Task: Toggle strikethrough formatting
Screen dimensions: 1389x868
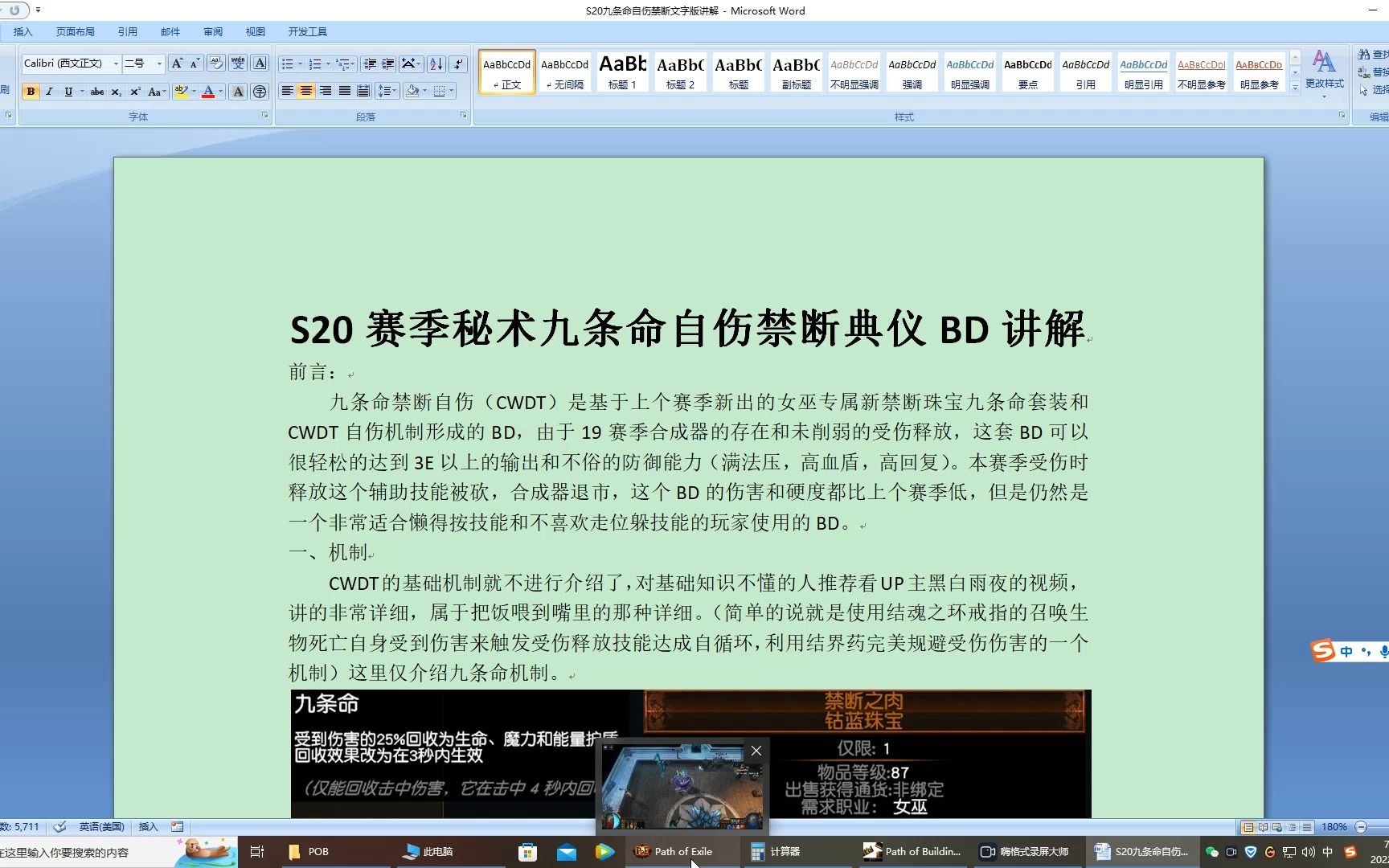Action: point(97,92)
